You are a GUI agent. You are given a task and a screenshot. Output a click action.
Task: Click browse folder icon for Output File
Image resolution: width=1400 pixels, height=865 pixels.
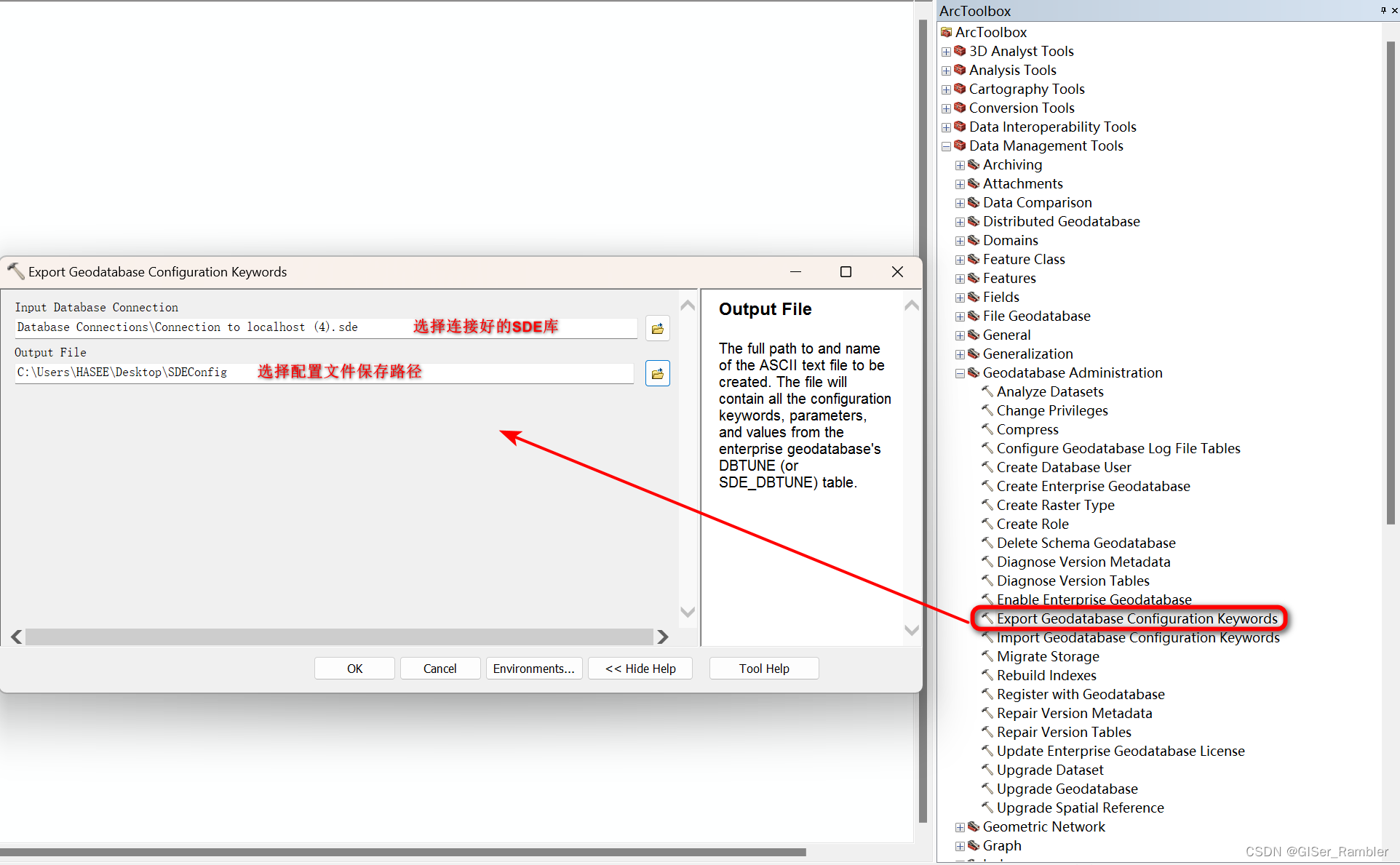pos(657,374)
